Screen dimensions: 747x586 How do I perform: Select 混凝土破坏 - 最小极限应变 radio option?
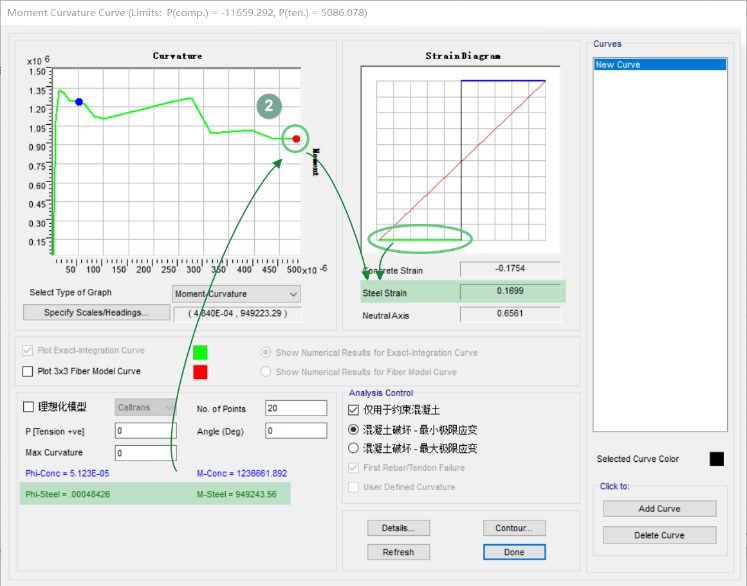pyautogui.click(x=353, y=429)
